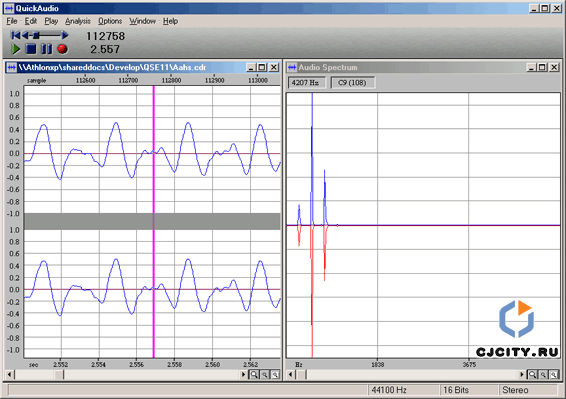Click the magenta playback cursor in the waveform
Image resolution: width=566 pixels, height=399 pixels.
[153, 221]
